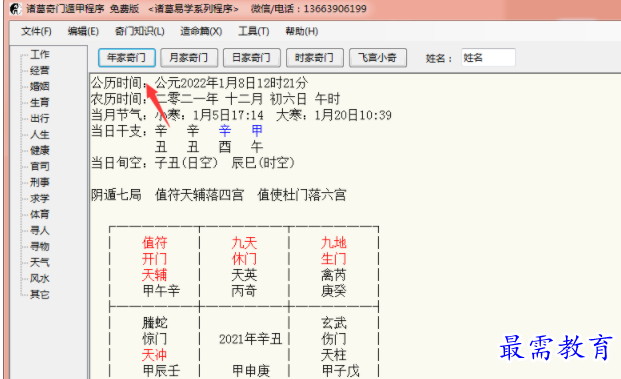Image resolution: width=621 pixels, height=379 pixels.
Task: Click the red 天辅 cell text
Action: pos(155,275)
